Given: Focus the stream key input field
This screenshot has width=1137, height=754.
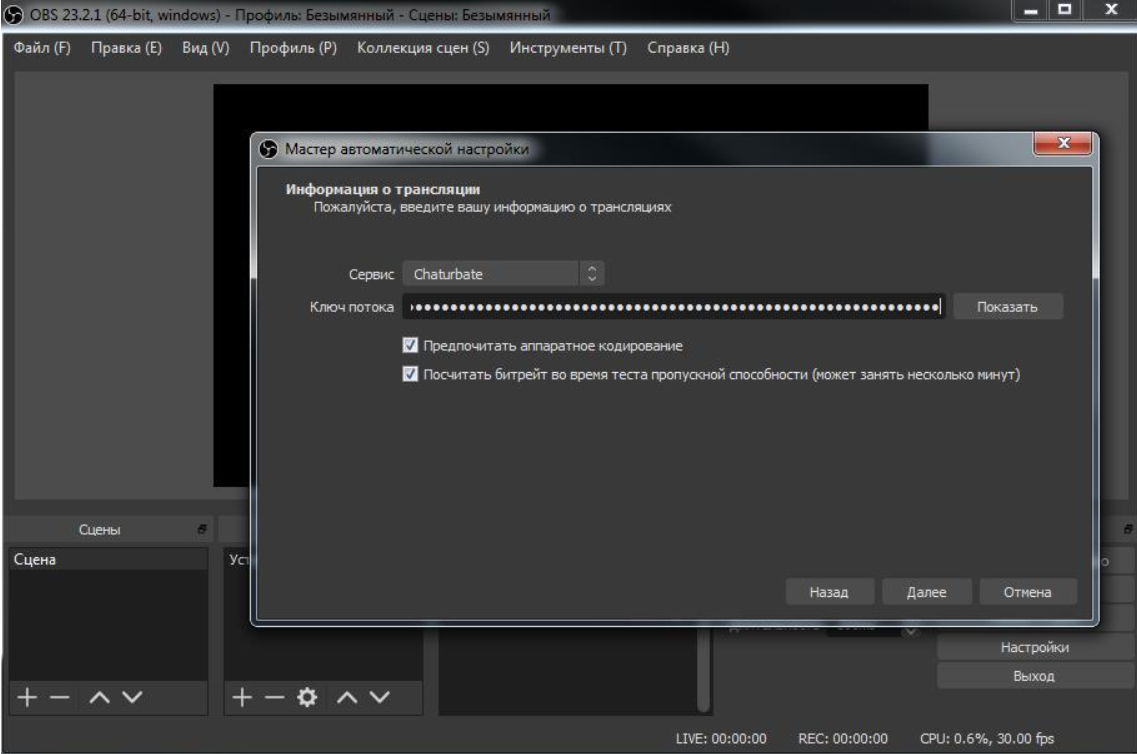Looking at the screenshot, I should click(x=674, y=307).
